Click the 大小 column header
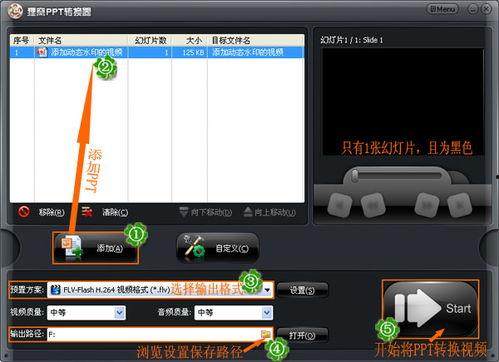Viewport: 499px width, 362px height. coord(190,40)
